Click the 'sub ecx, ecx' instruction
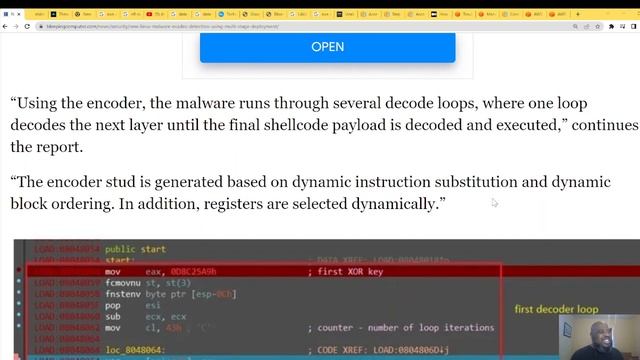The height and width of the screenshot is (360, 640). tap(145, 317)
